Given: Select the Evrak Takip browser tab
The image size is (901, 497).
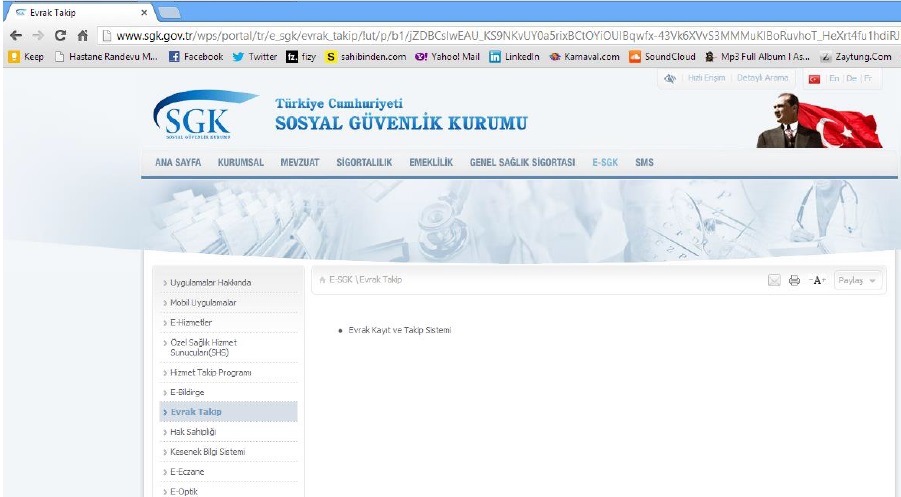Looking at the screenshot, I should click(x=78, y=12).
